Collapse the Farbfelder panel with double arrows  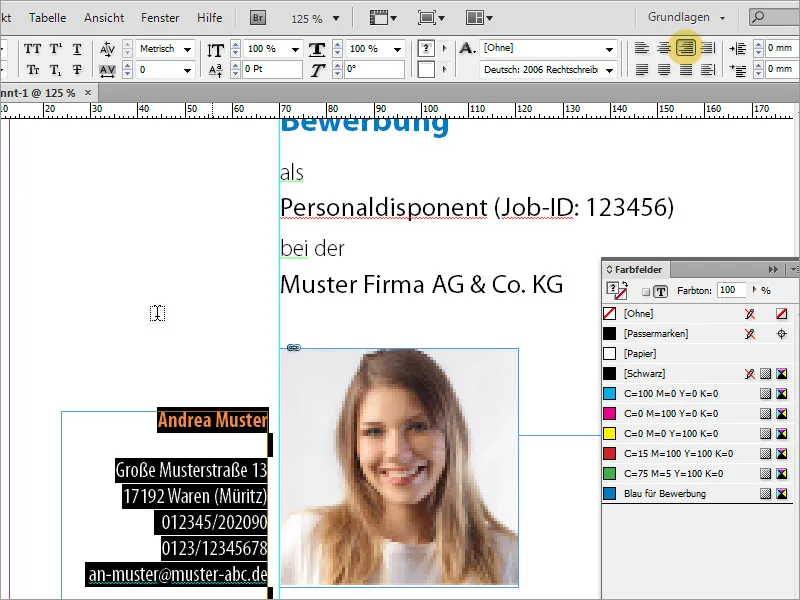[772, 269]
